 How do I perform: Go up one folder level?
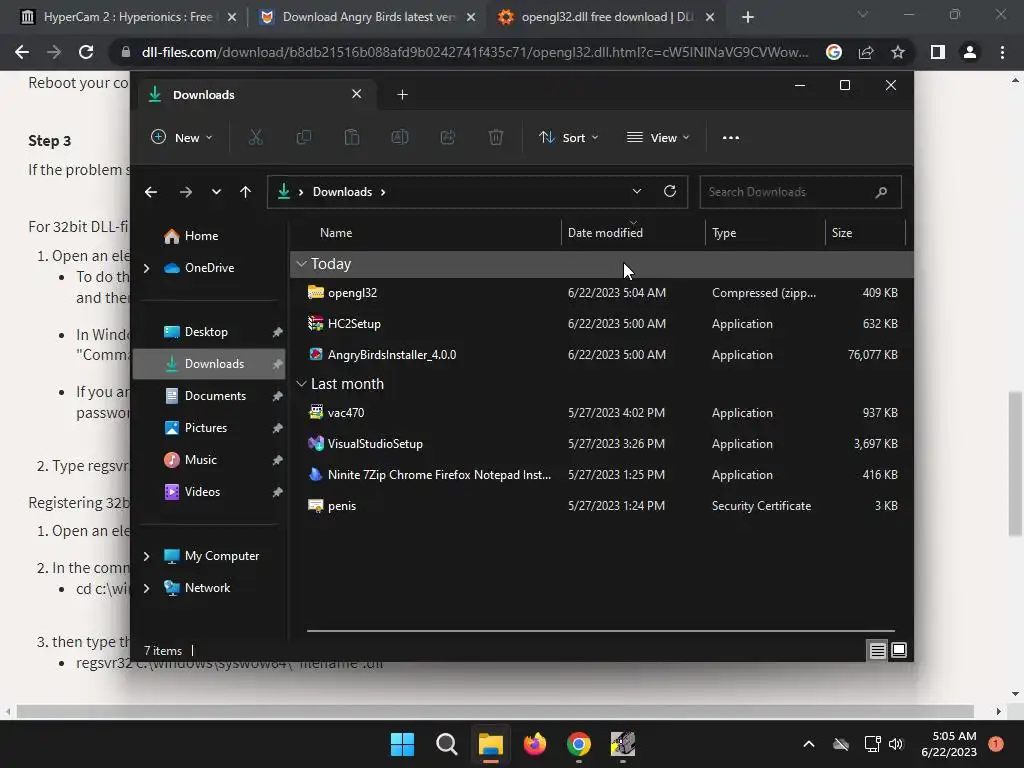246,192
